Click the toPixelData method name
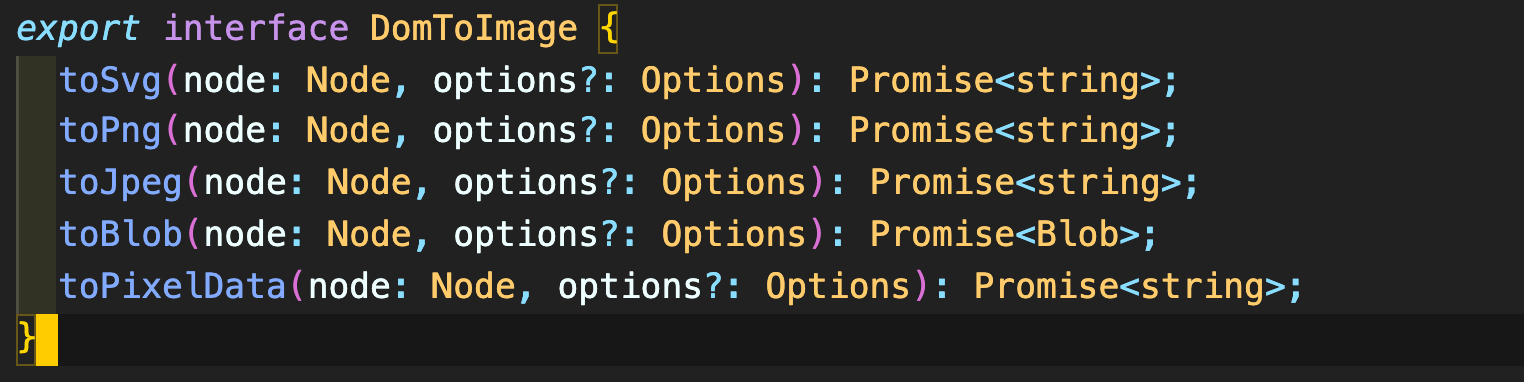Viewport: 1524px width, 382px height. [174, 287]
